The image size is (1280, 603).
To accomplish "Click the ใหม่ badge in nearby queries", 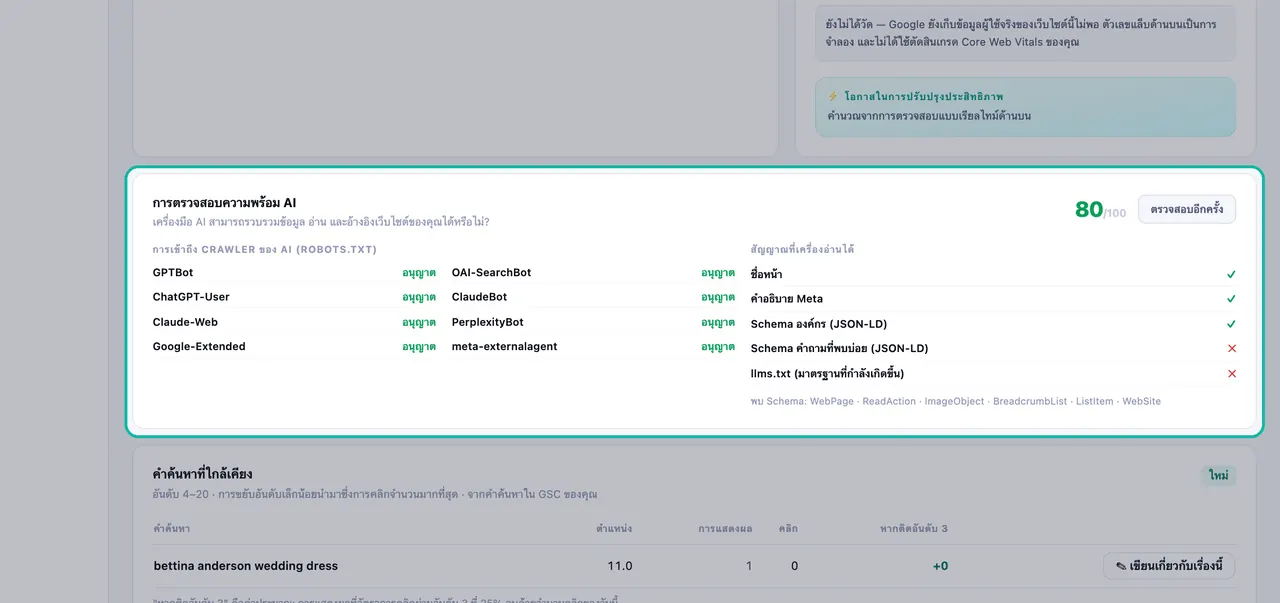I will coord(1218,476).
